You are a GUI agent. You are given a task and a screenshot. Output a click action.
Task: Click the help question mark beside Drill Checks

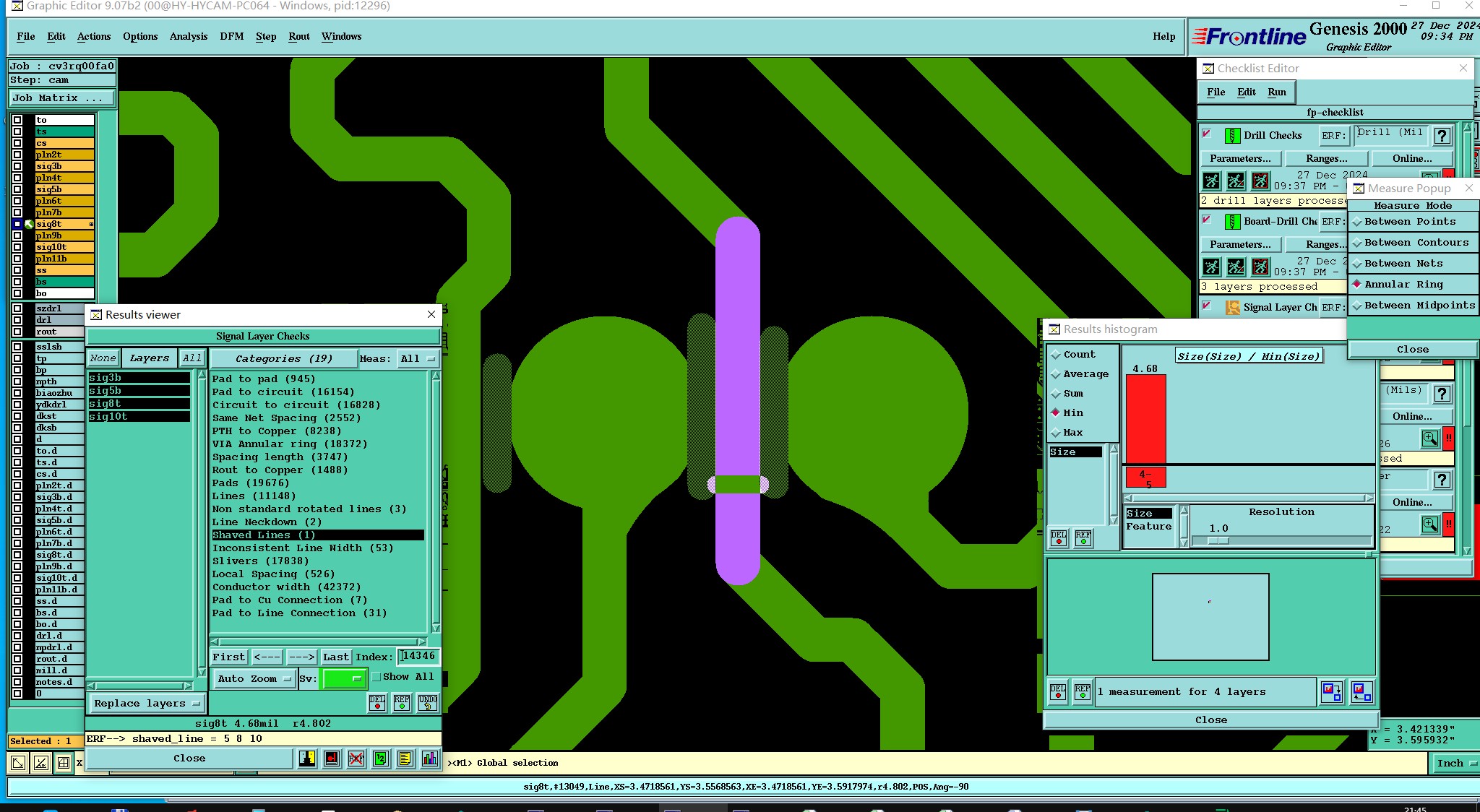(x=1442, y=136)
